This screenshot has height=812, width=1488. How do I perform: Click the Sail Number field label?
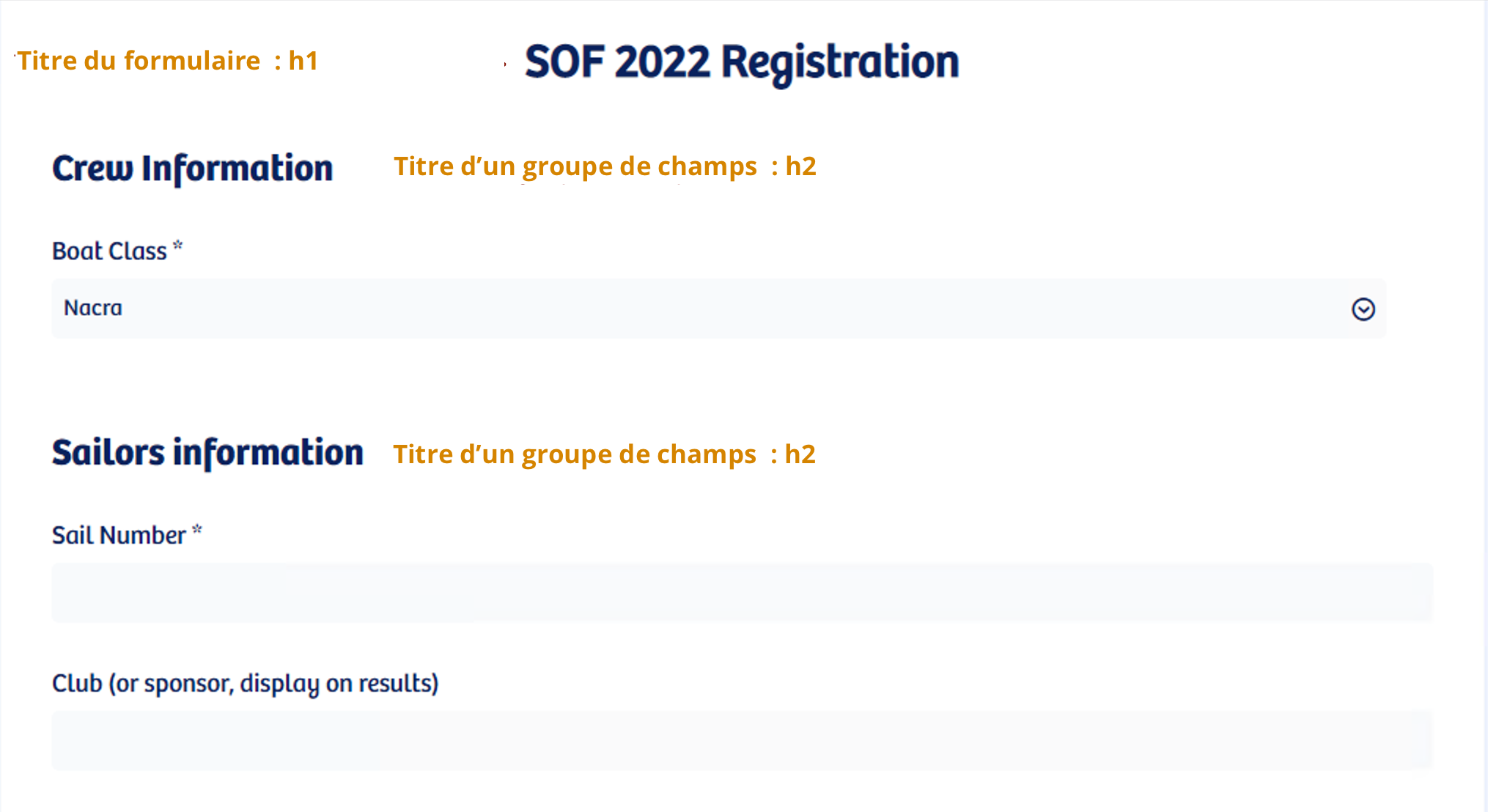click(x=119, y=536)
